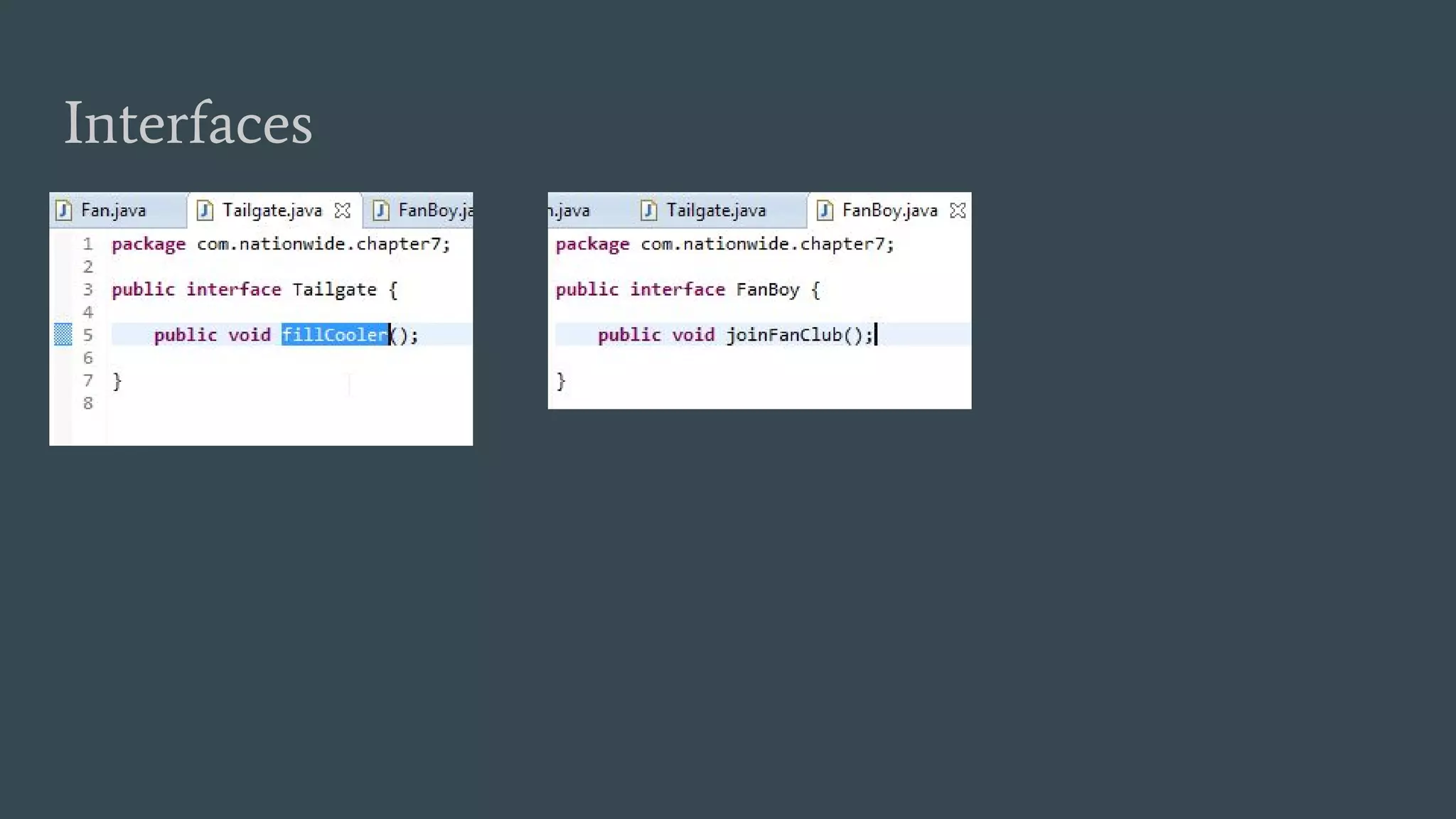The height and width of the screenshot is (819, 1456).
Task: Click line number 7 in the gutter
Action: (88, 380)
